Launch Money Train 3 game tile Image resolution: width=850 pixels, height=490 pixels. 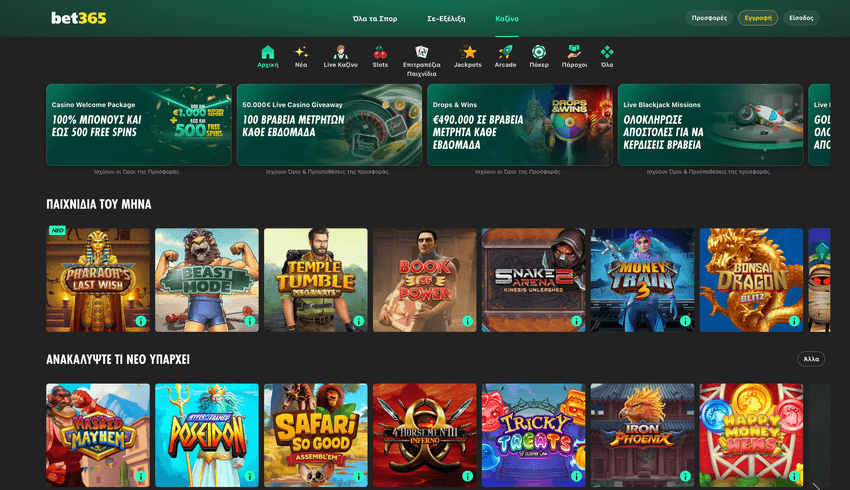(x=642, y=280)
